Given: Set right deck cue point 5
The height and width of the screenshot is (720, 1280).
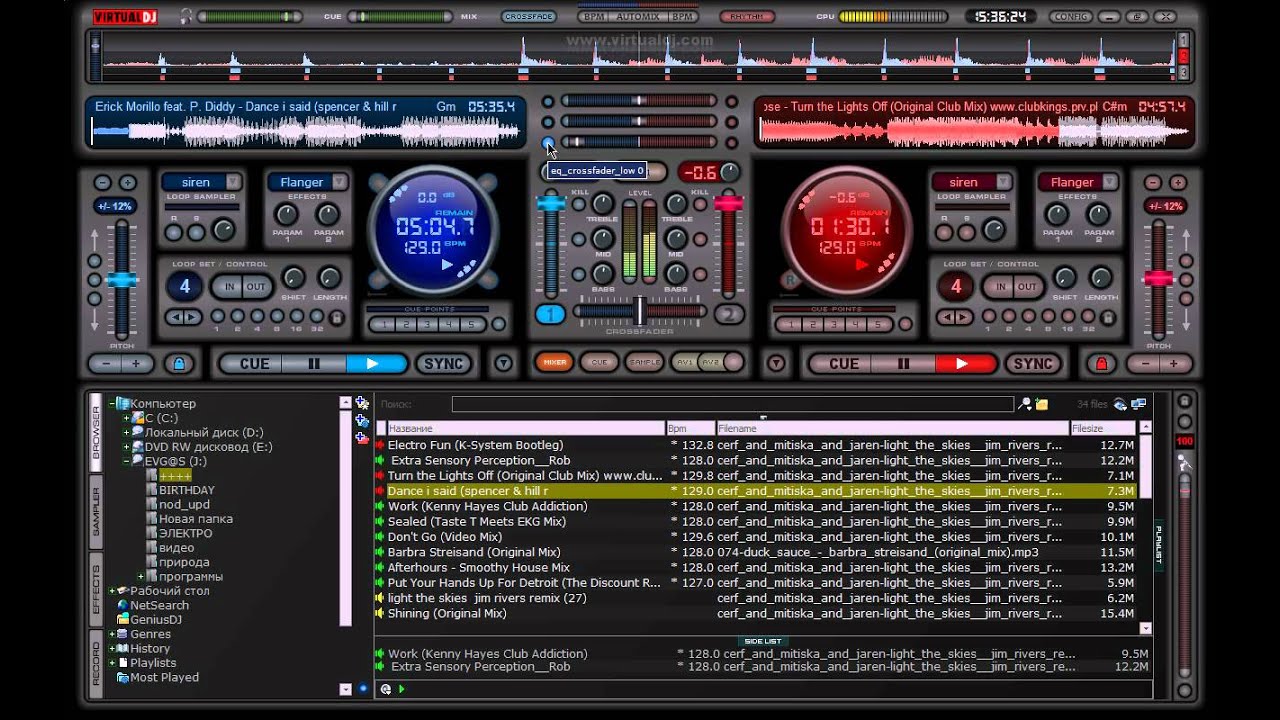Looking at the screenshot, I should click(878, 324).
